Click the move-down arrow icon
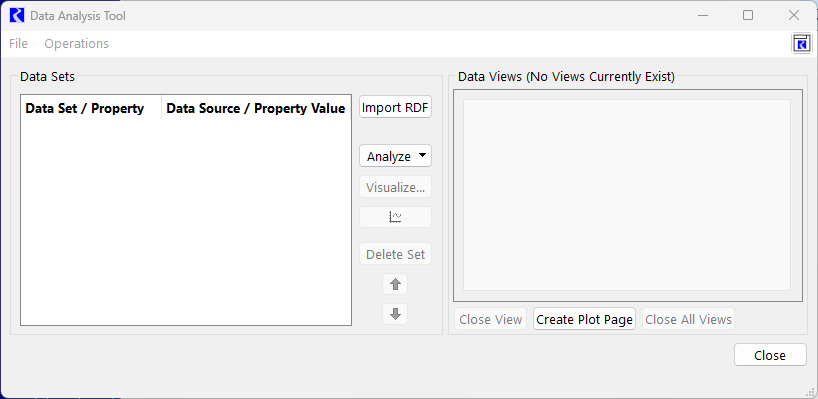 (x=395, y=314)
